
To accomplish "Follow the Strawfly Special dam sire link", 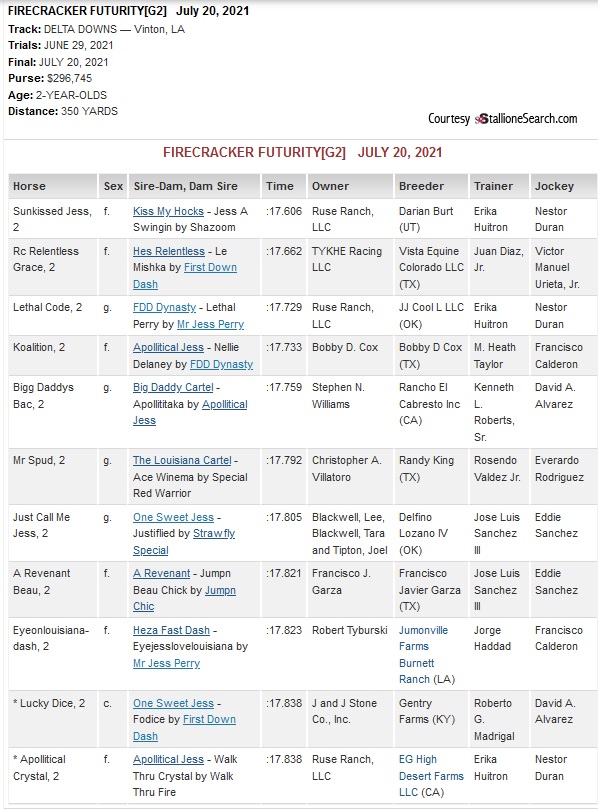I will pyautogui.click(x=184, y=541).
